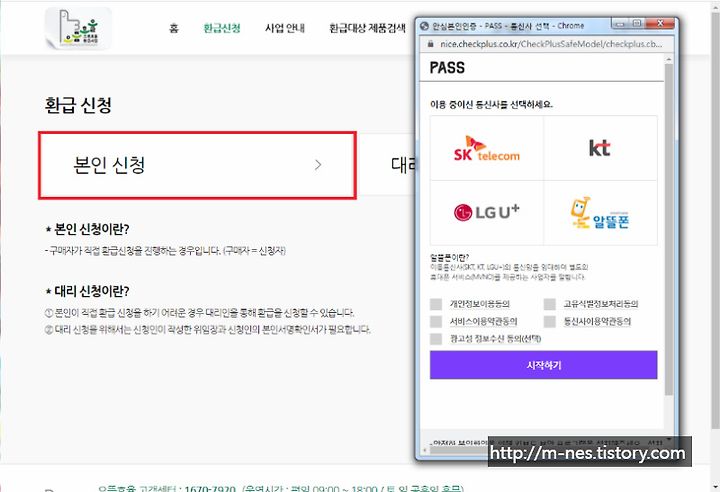Click the partly hidden 대리 신청 box

coord(388,164)
